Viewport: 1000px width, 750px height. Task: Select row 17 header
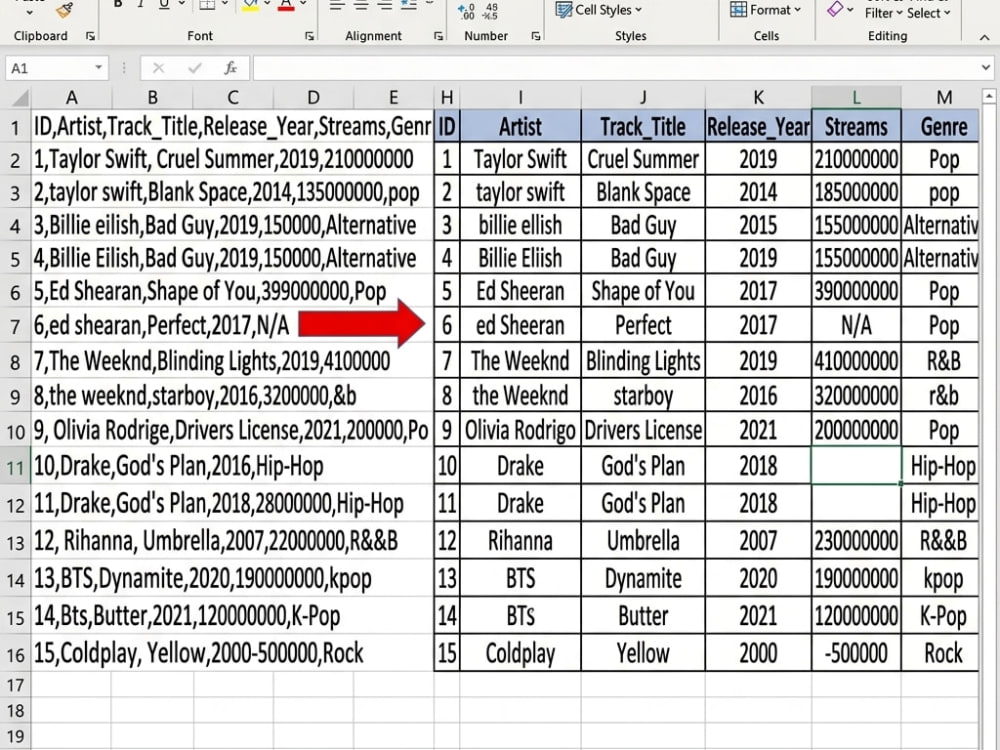click(15, 686)
